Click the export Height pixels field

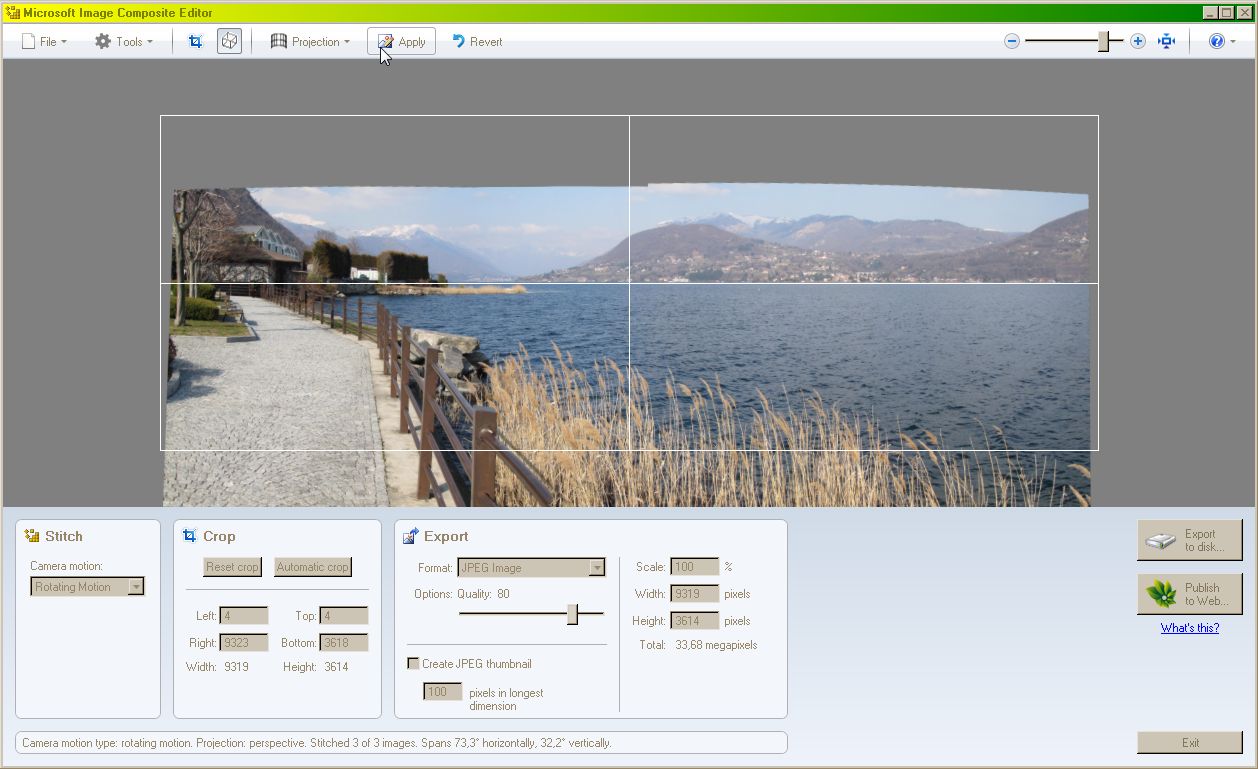(x=695, y=621)
